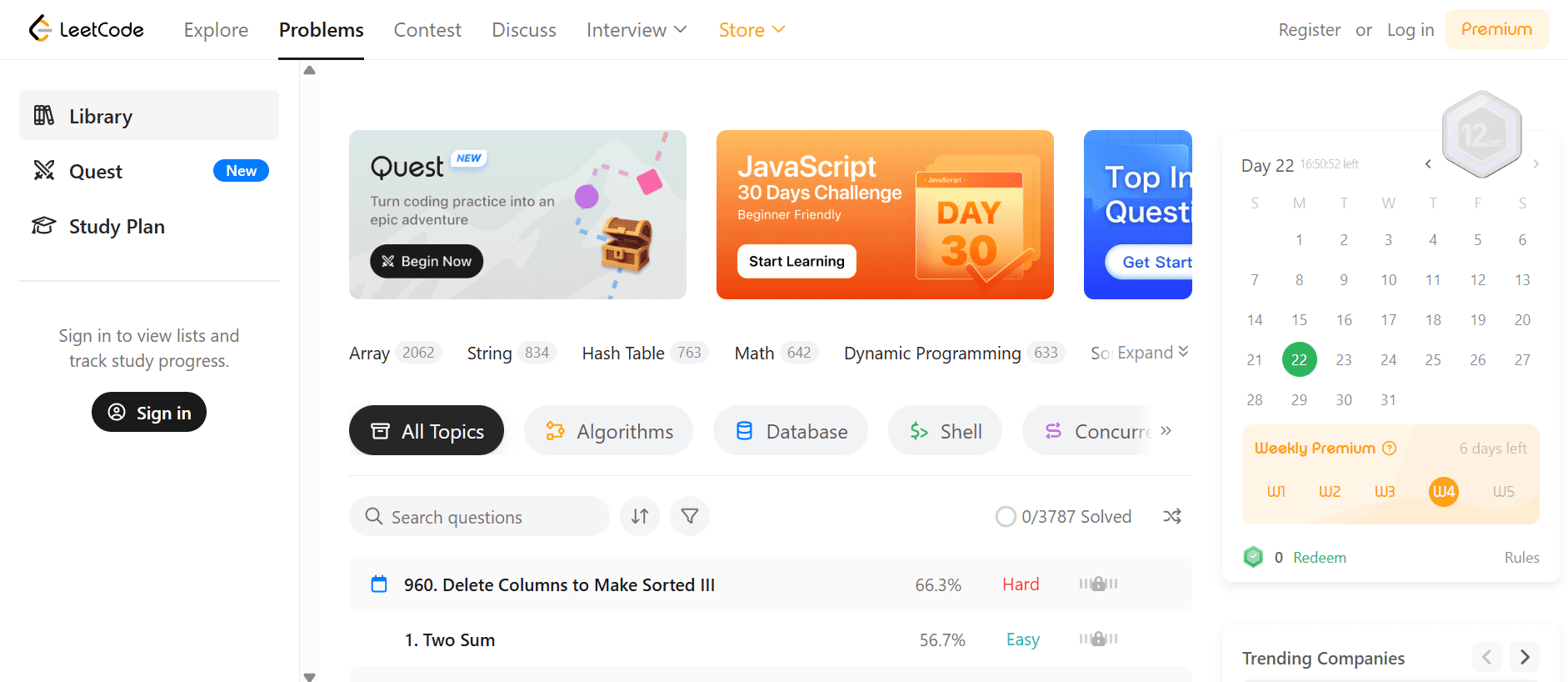Open problem 960 Delete Columns to Make Sorted III
The height and width of the screenshot is (682, 1568).
tap(559, 584)
